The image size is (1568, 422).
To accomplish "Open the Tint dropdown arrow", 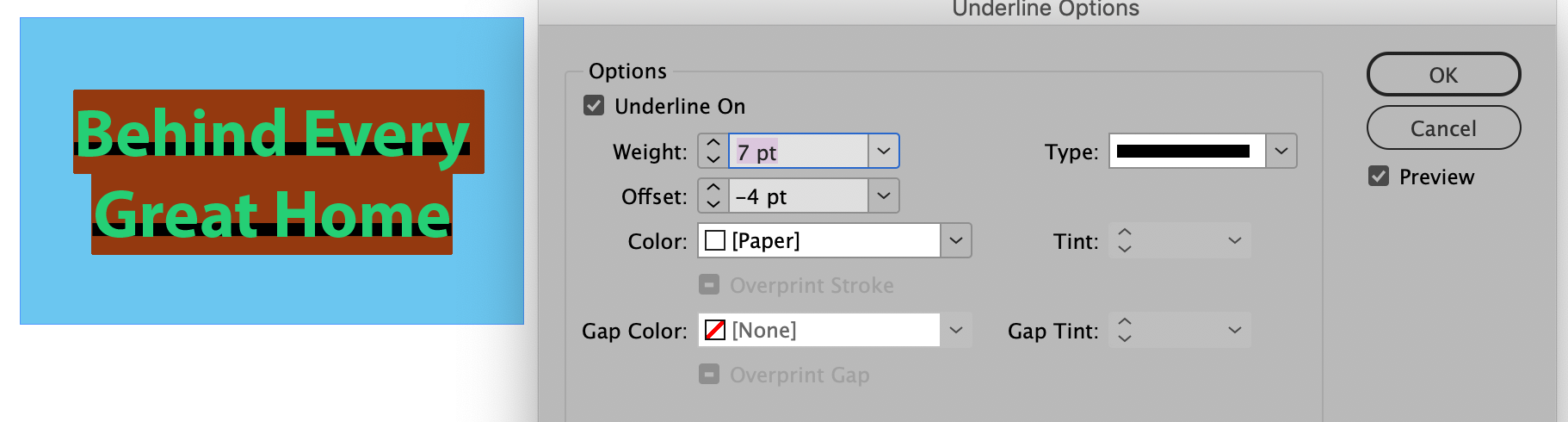I will [1234, 241].
